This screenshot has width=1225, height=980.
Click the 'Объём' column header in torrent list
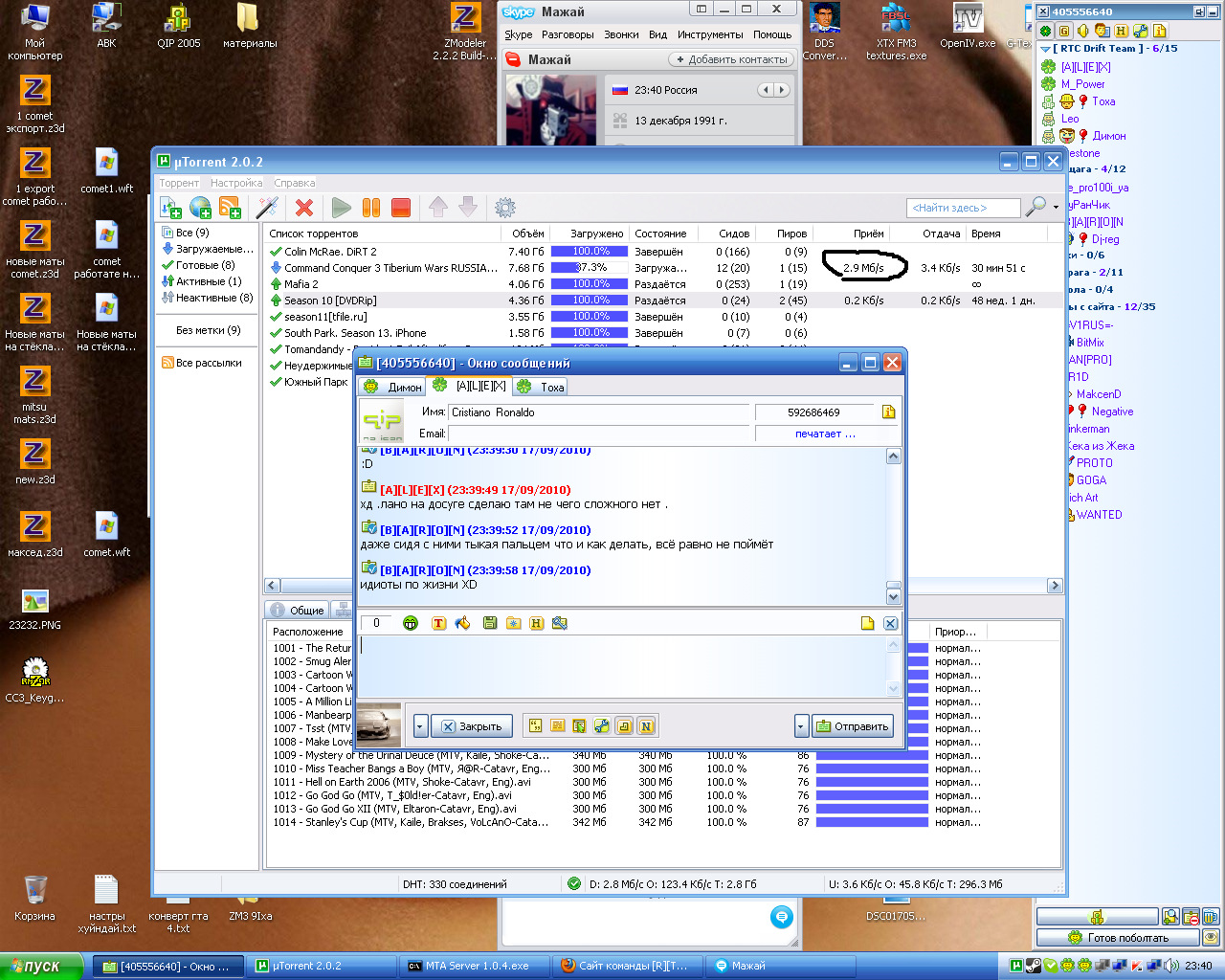point(527,234)
